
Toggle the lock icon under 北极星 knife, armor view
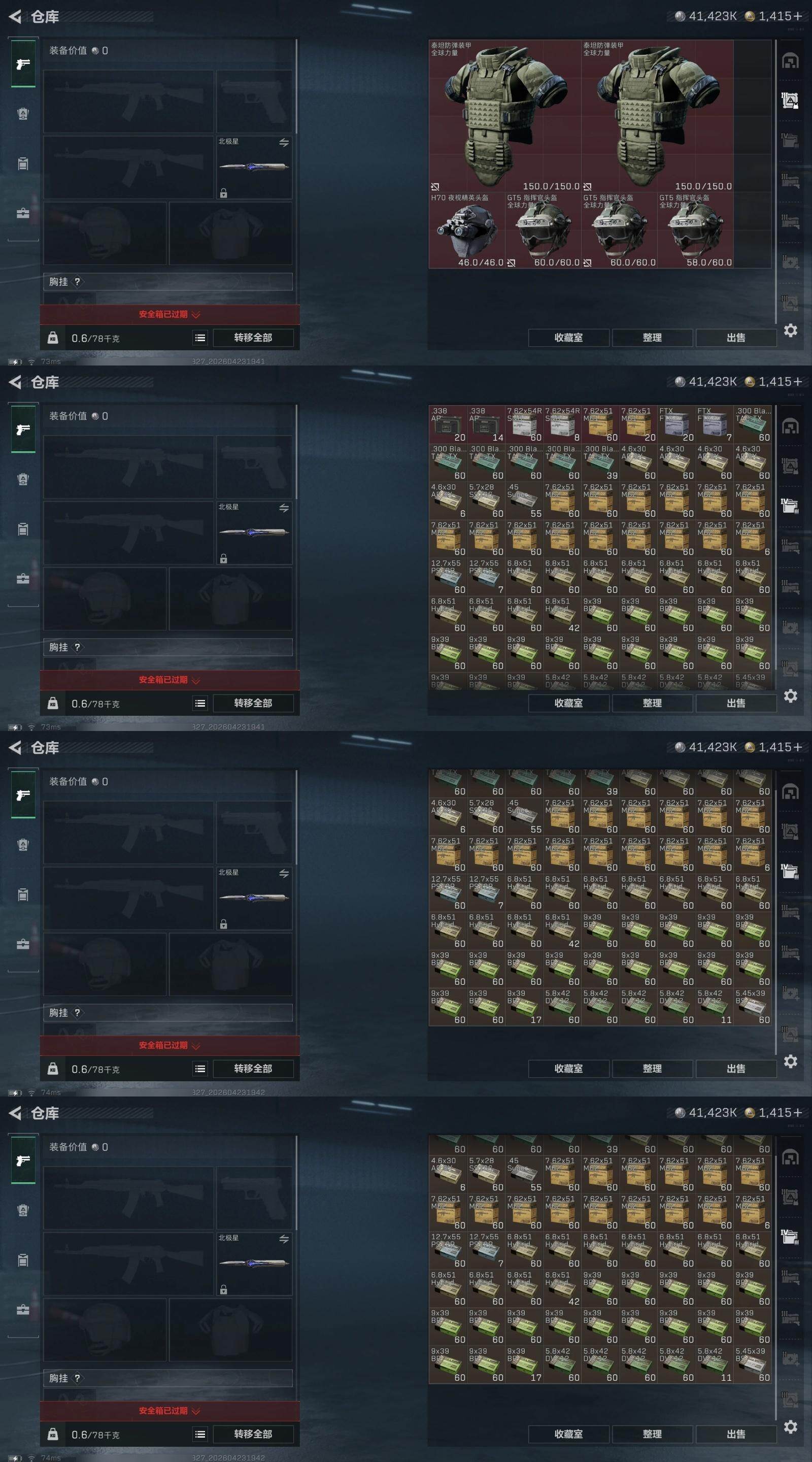point(224,193)
